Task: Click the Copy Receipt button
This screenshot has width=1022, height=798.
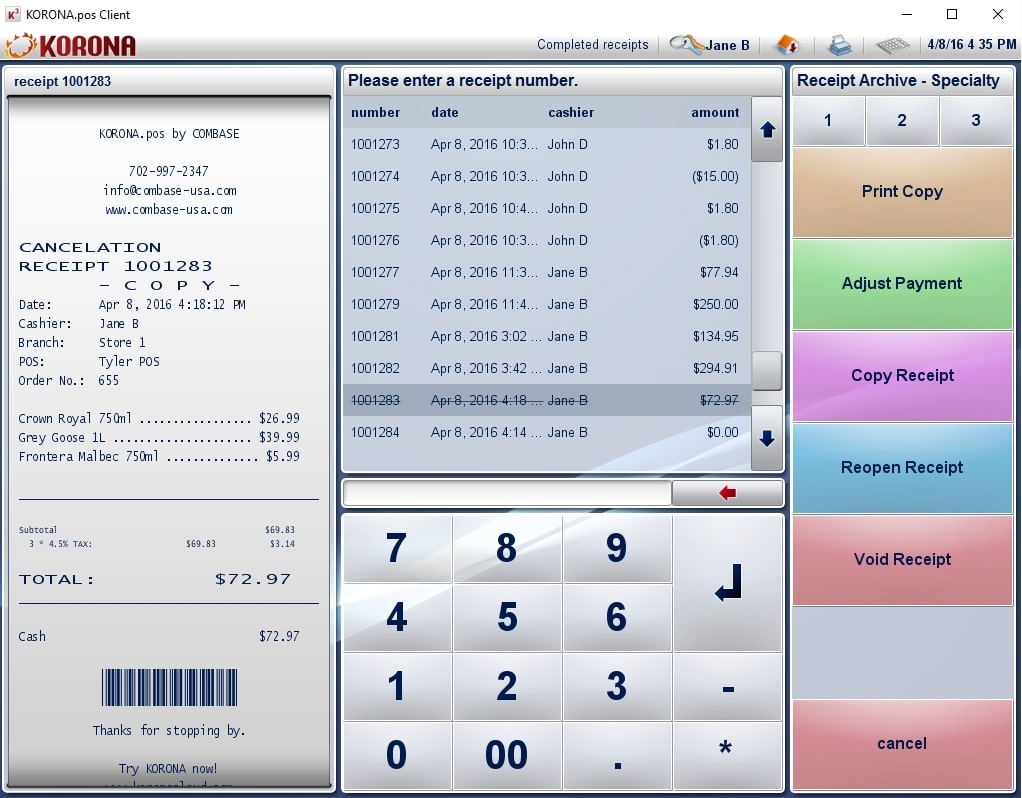Action: 902,376
